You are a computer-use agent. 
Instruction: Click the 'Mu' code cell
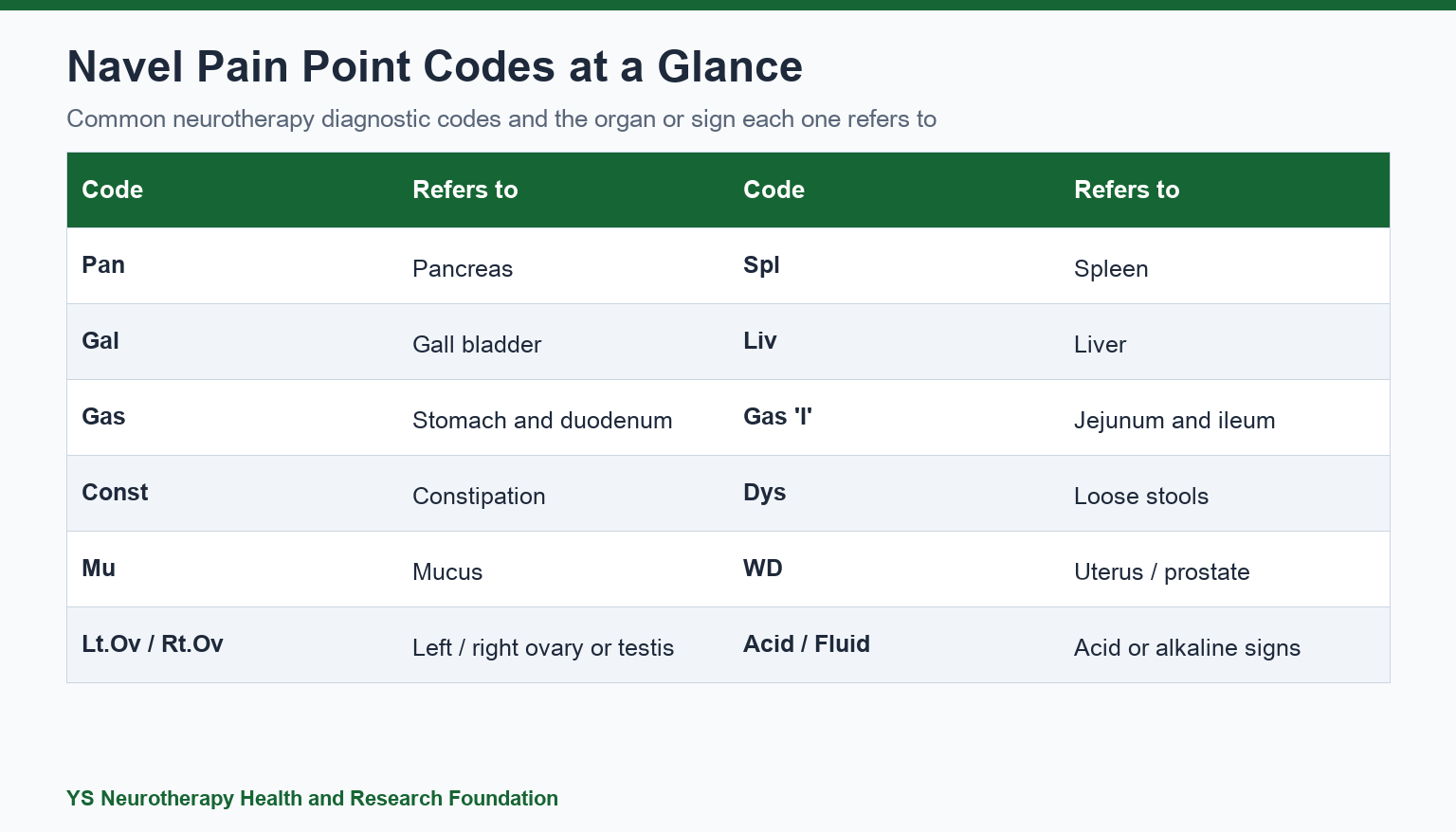pos(232,569)
